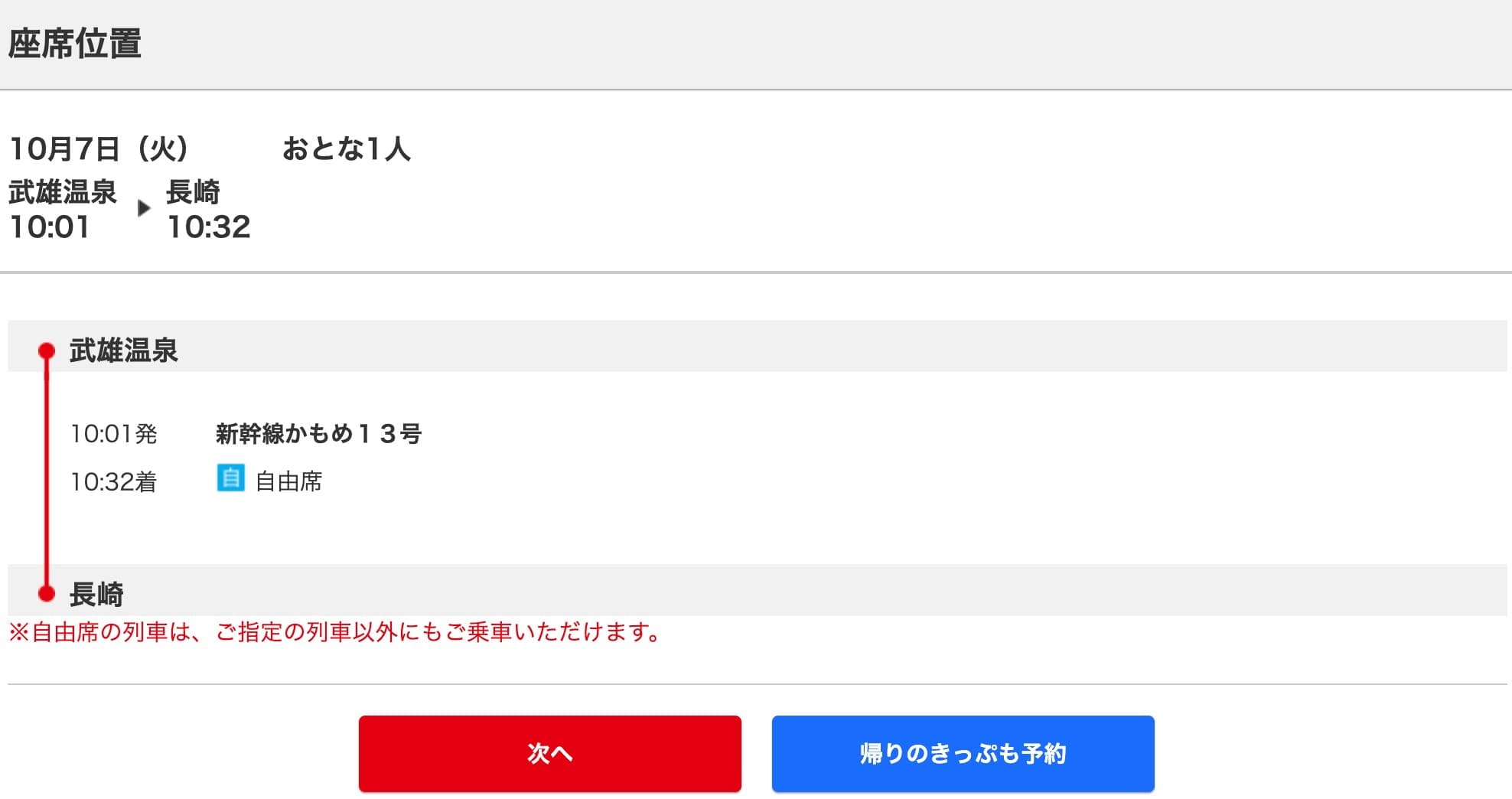Image resolution: width=1512 pixels, height=799 pixels.
Task: Click the black arrow between the stations
Action: (143, 208)
